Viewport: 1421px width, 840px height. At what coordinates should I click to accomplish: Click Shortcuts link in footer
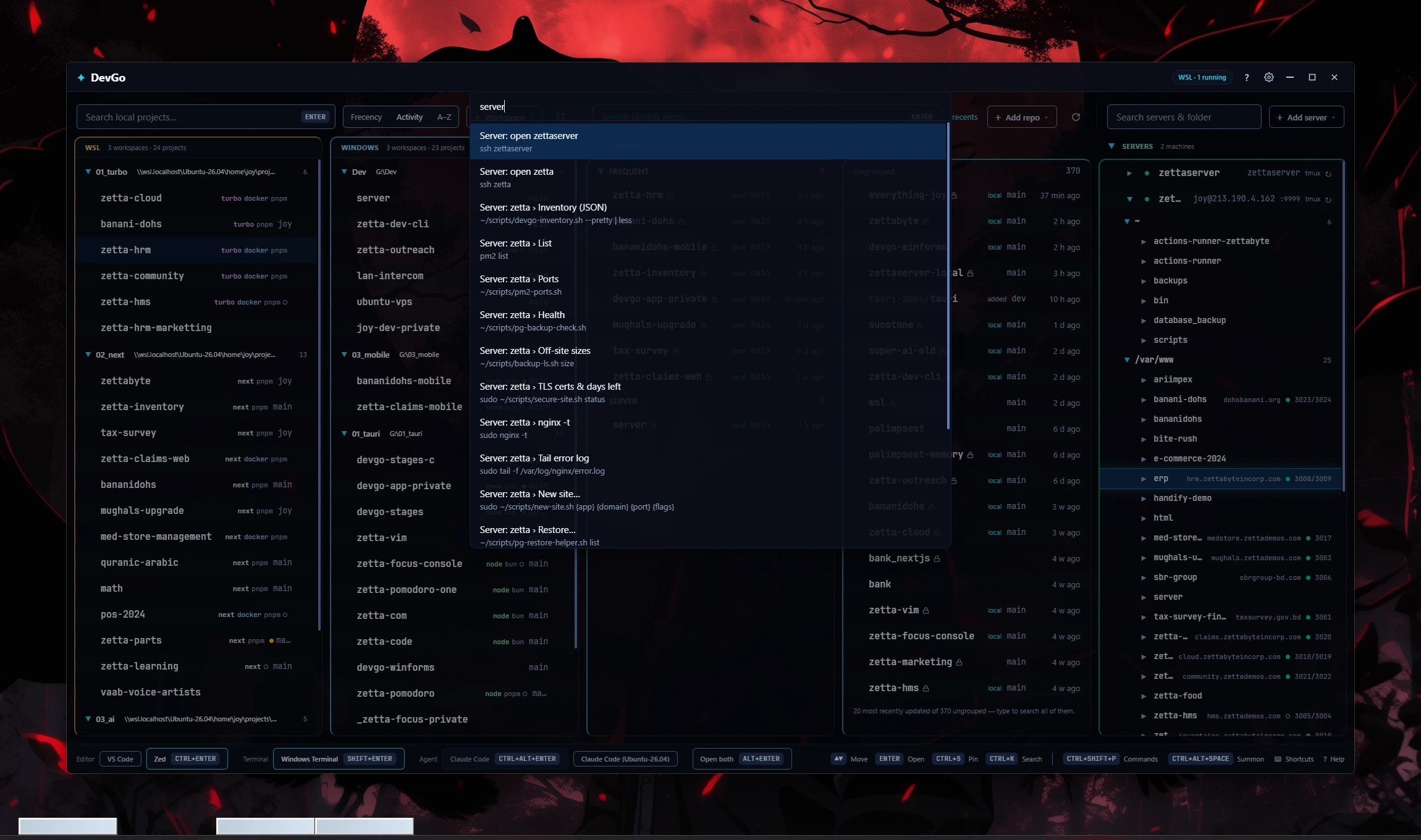pos(1294,759)
